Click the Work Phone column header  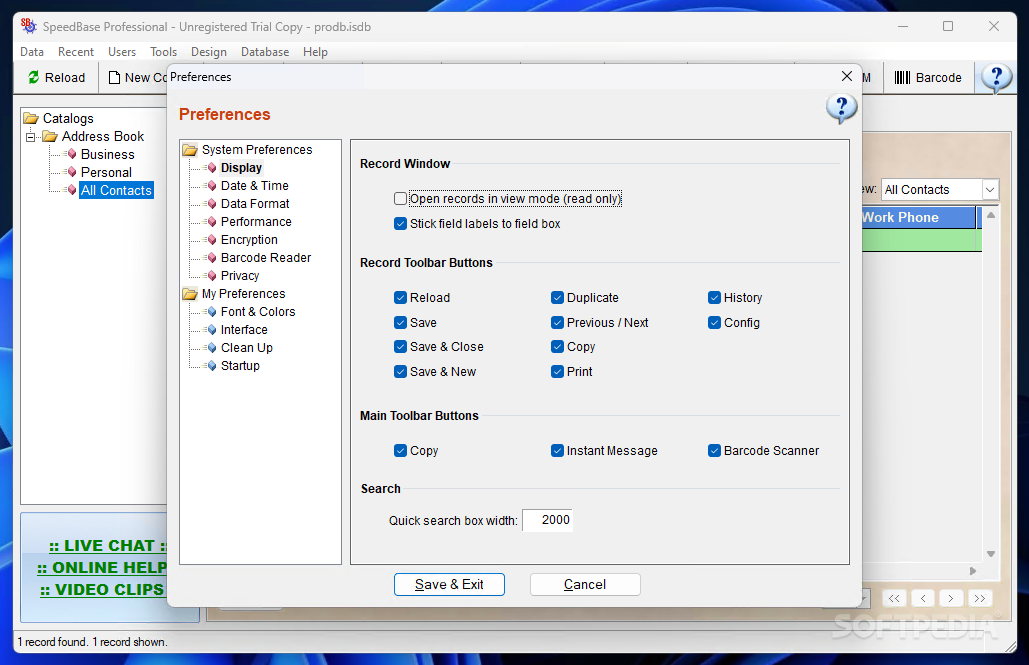(x=918, y=217)
